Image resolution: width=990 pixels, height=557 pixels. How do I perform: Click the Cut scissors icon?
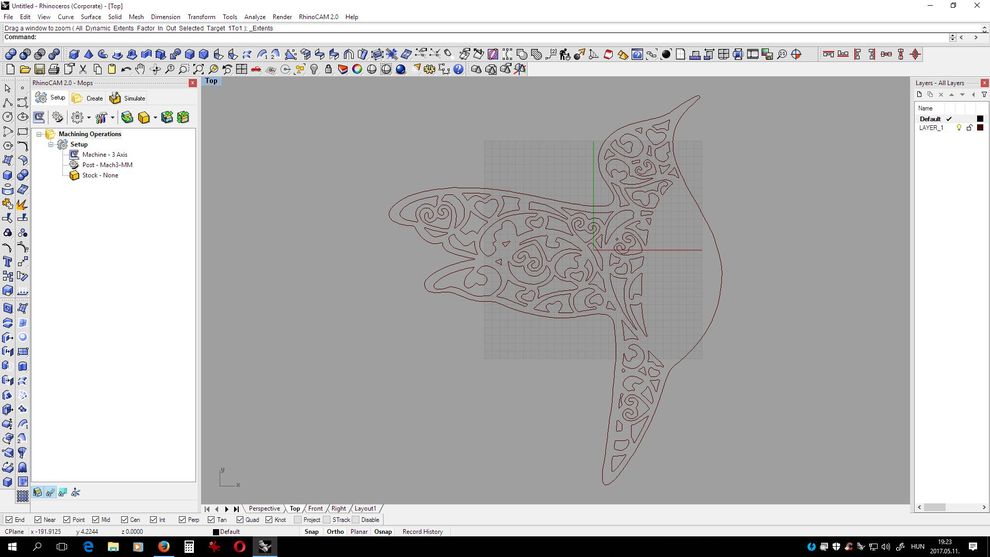click(83, 70)
